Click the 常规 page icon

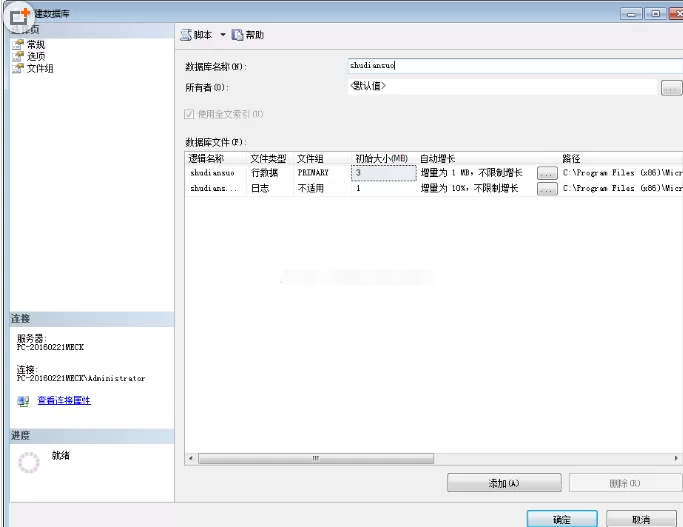18,44
